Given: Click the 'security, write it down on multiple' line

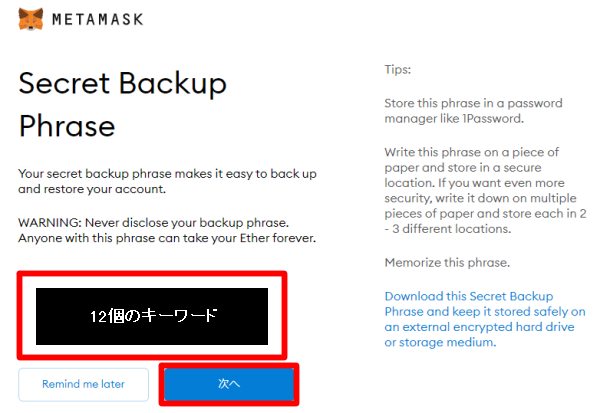Looking at the screenshot, I should 480,198.
